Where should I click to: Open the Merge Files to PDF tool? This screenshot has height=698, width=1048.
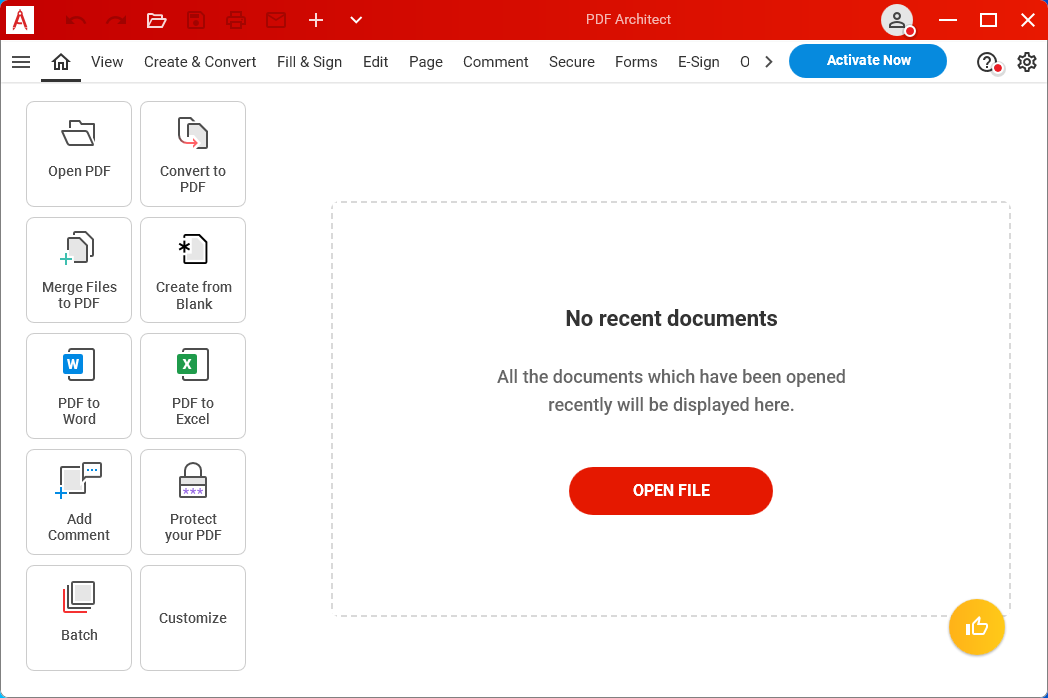coord(79,270)
